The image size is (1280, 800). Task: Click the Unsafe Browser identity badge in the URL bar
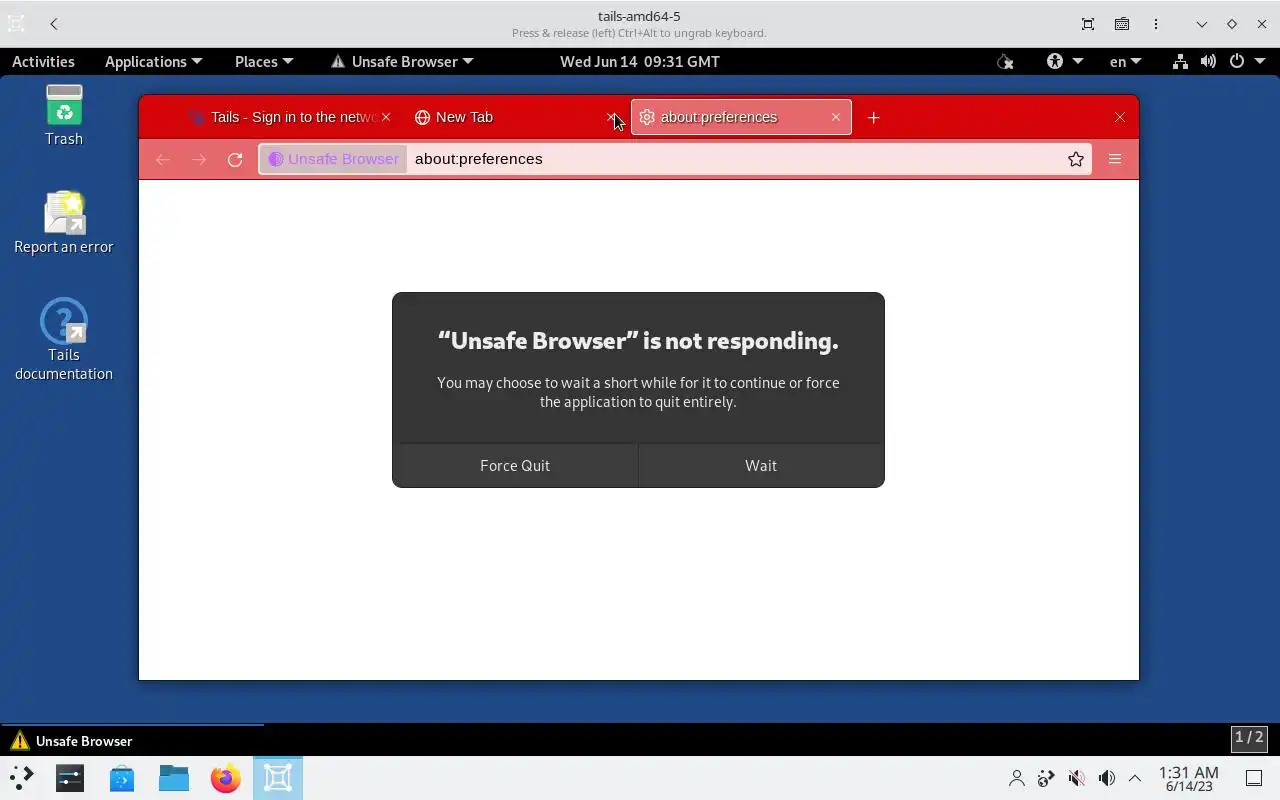[334, 159]
